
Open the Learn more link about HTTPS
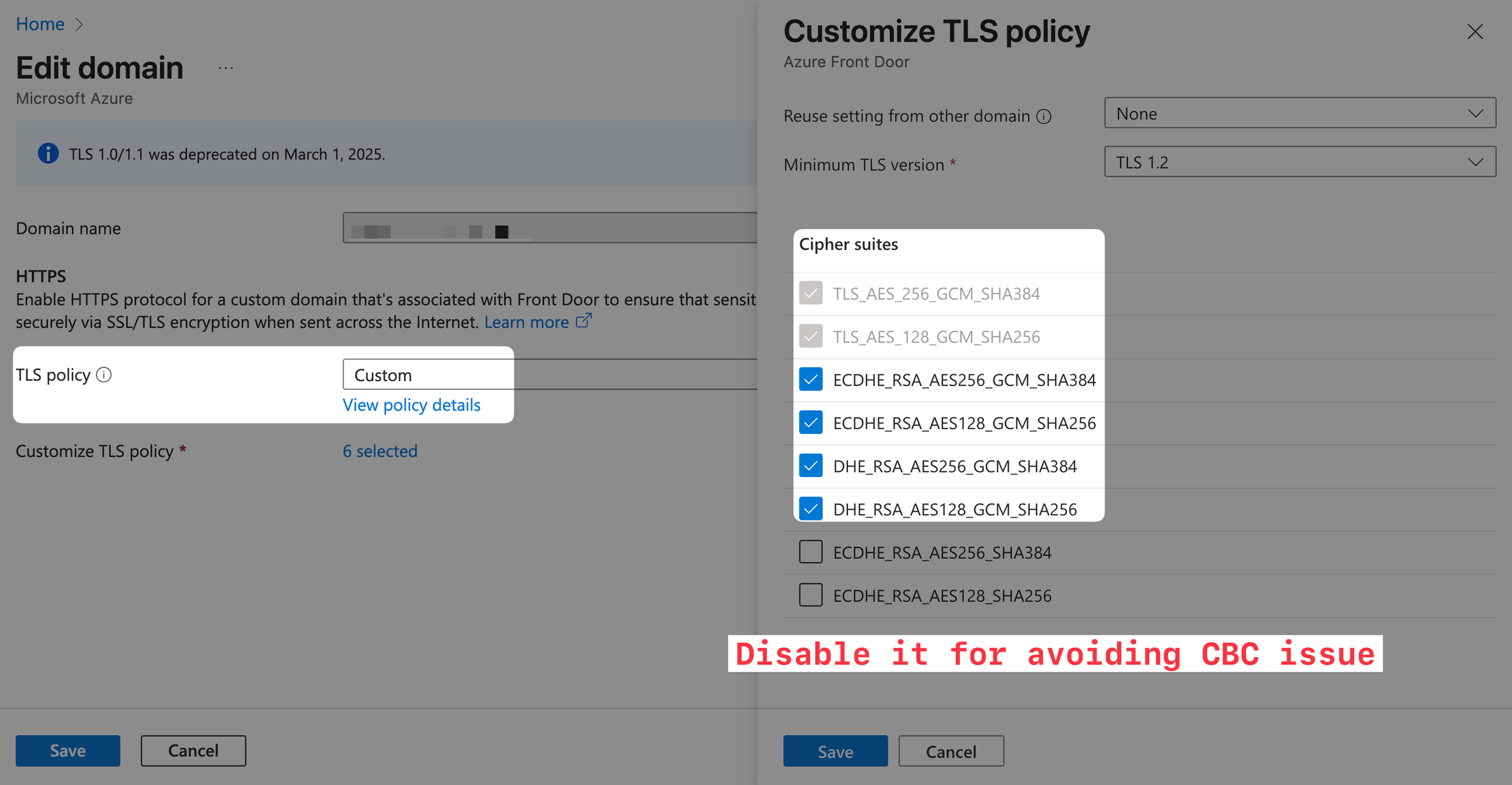527,321
